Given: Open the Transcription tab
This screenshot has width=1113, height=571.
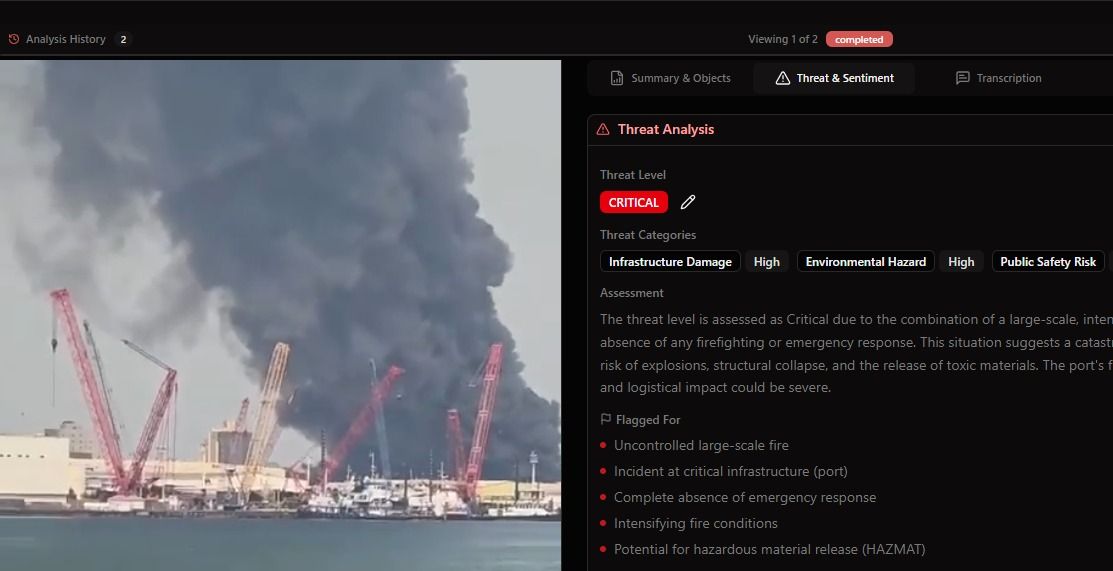Looking at the screenshot, I should [999, 78].
